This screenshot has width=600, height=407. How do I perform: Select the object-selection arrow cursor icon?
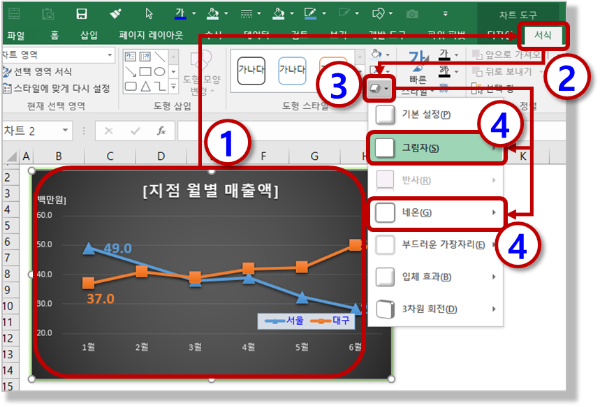pos(149,14)
